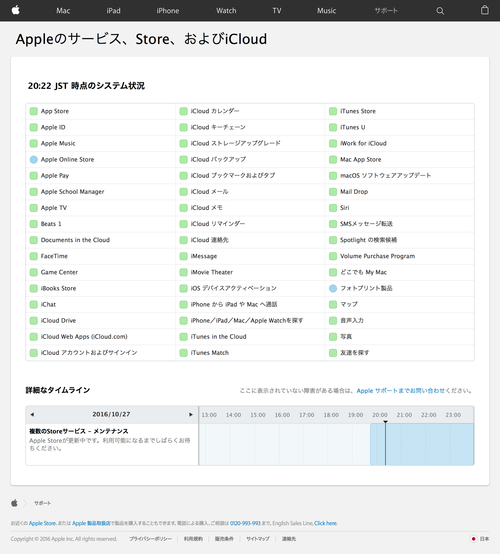Viewport: 500px width, 554px height.
Task: Click the iCloud Web Apps (iCloud.com) entry
Action: click(84, 337)
